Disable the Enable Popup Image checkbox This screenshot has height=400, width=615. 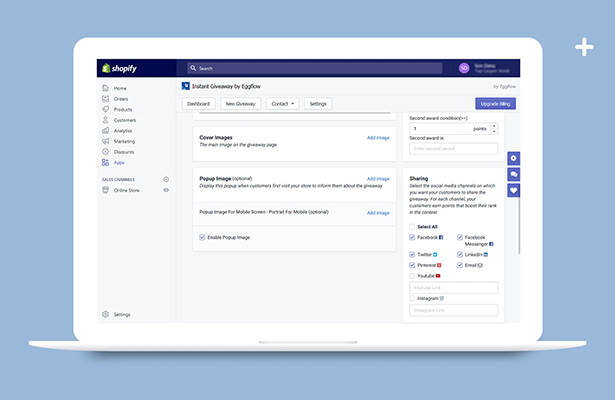[202, 237]
